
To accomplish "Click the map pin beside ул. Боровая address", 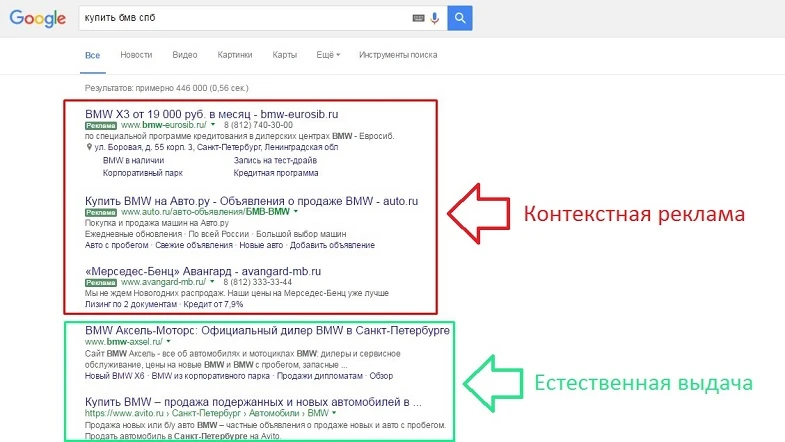I will pyautogui.click(x=90, y=147).
